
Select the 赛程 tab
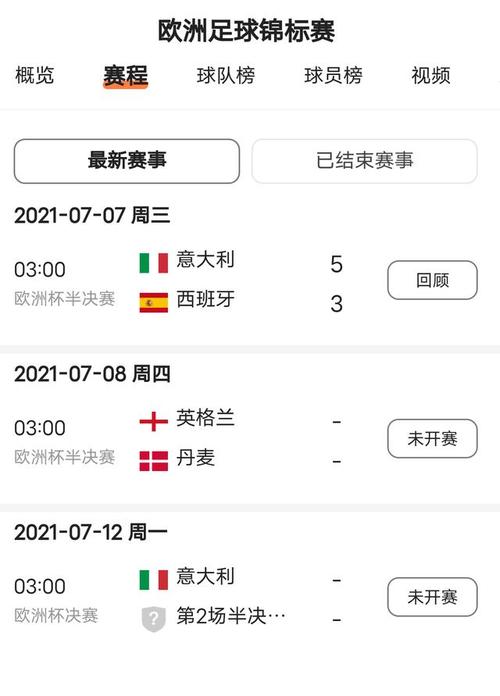coord(125,75)
